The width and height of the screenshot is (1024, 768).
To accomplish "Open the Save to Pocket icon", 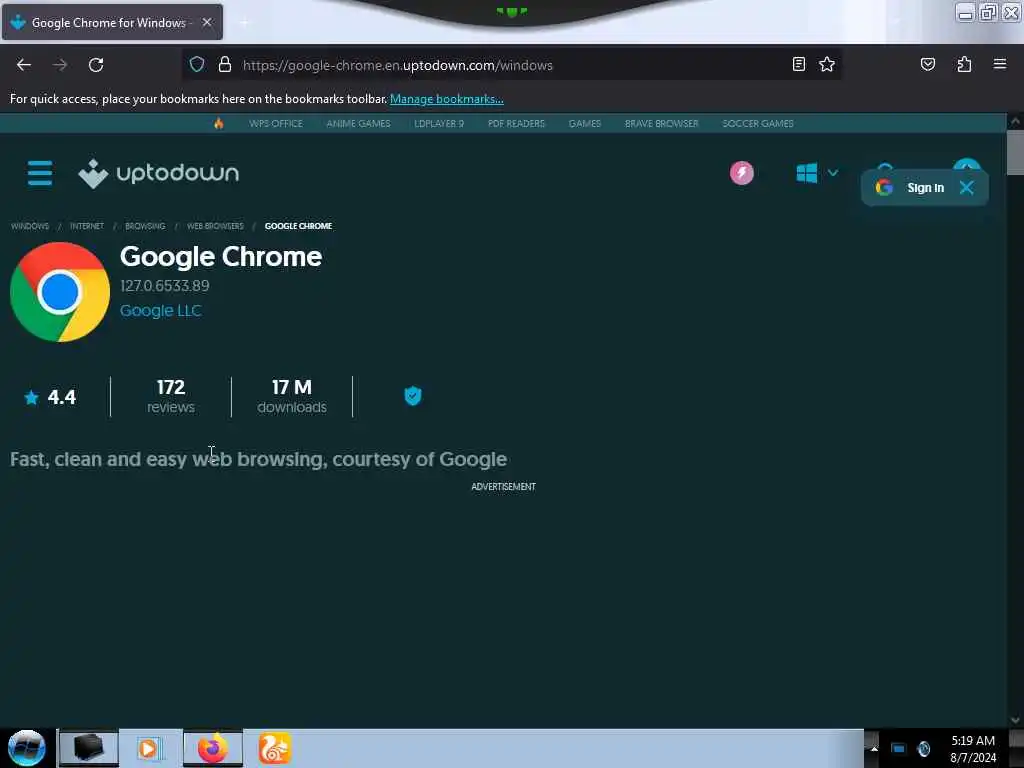I will [927, 64].
